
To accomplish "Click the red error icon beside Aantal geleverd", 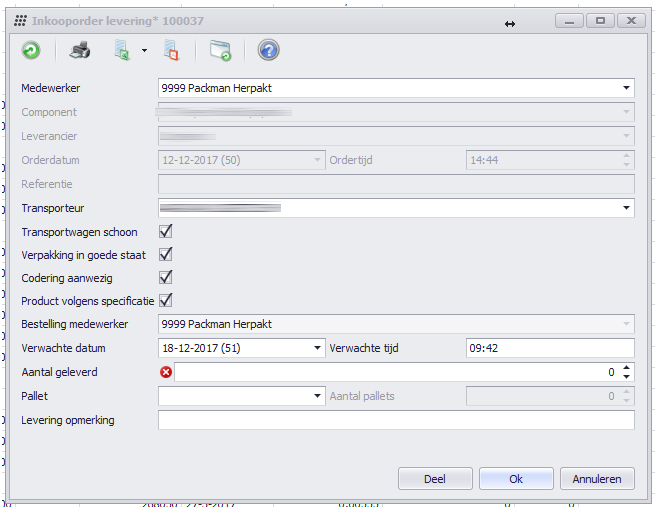I will point(166,372).
